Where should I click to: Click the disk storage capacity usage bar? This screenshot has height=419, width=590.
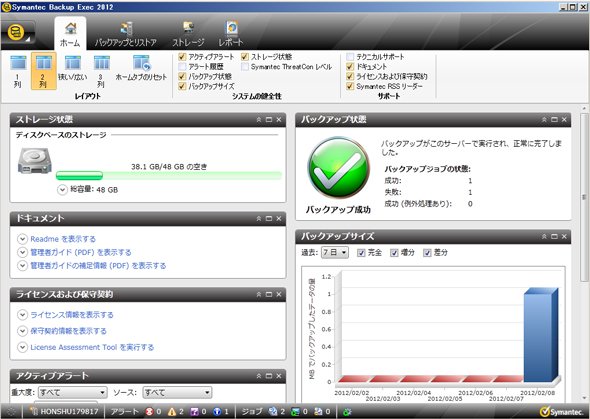tap(169, 175)
